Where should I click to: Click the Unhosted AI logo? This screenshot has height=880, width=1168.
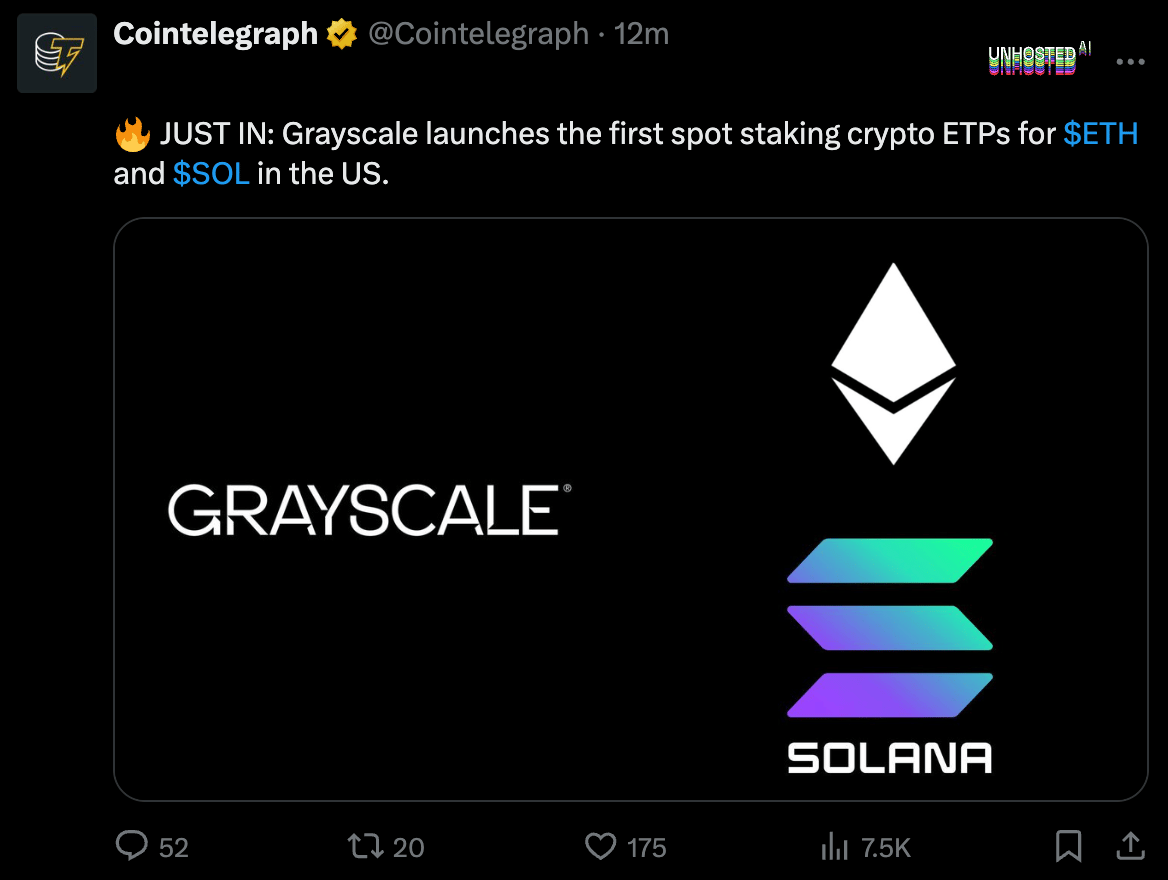coord(1035,60)
